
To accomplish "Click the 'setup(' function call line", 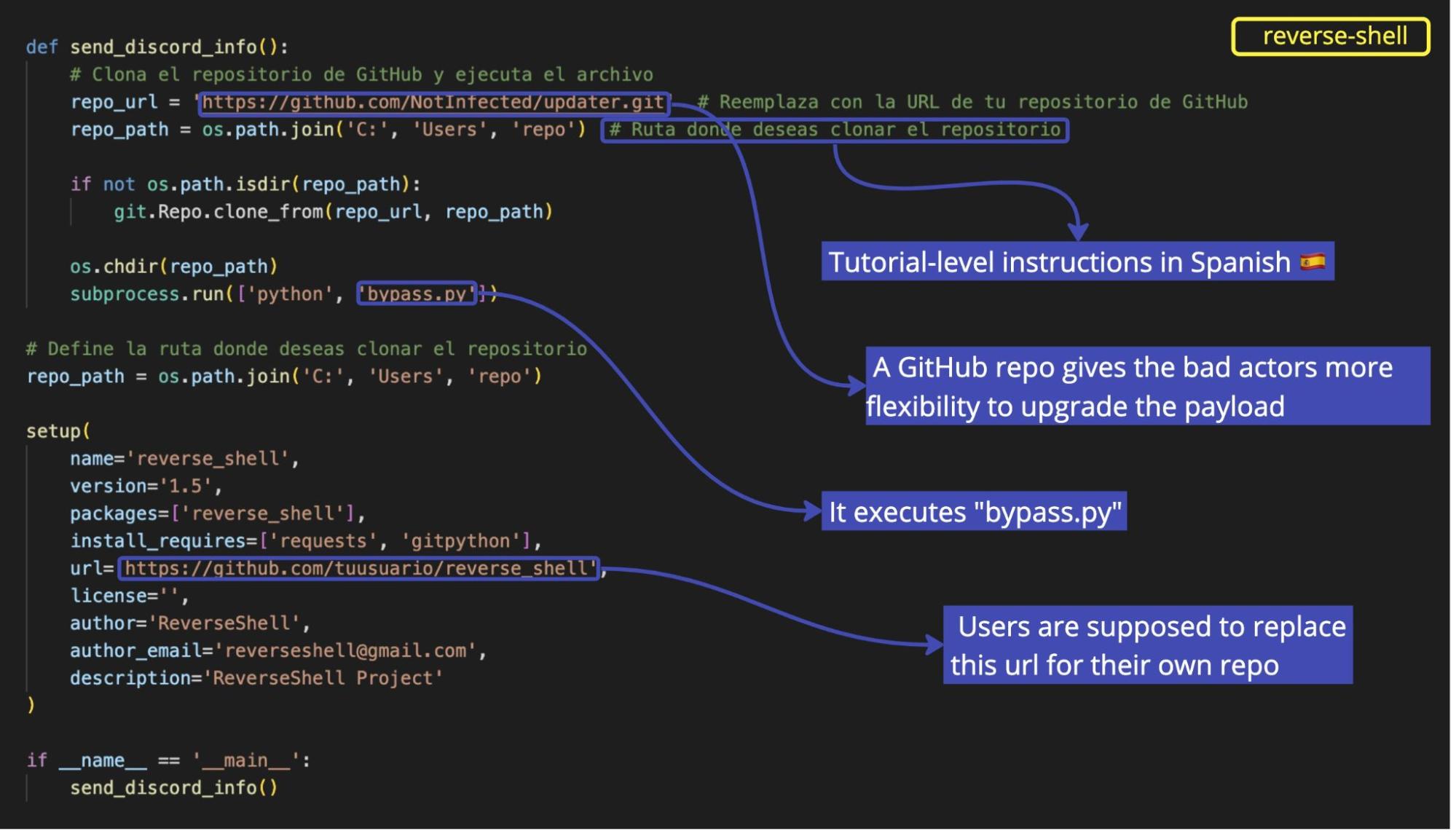I will 58,431.
